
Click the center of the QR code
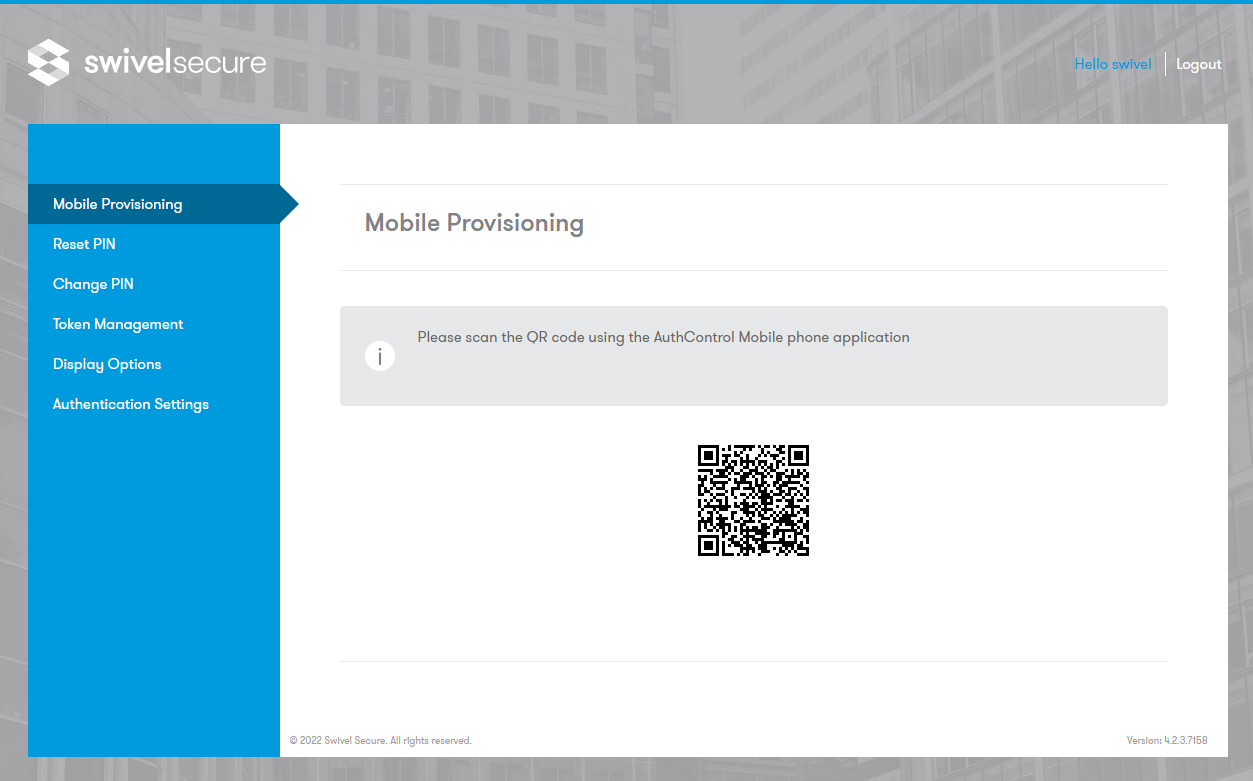754,500
